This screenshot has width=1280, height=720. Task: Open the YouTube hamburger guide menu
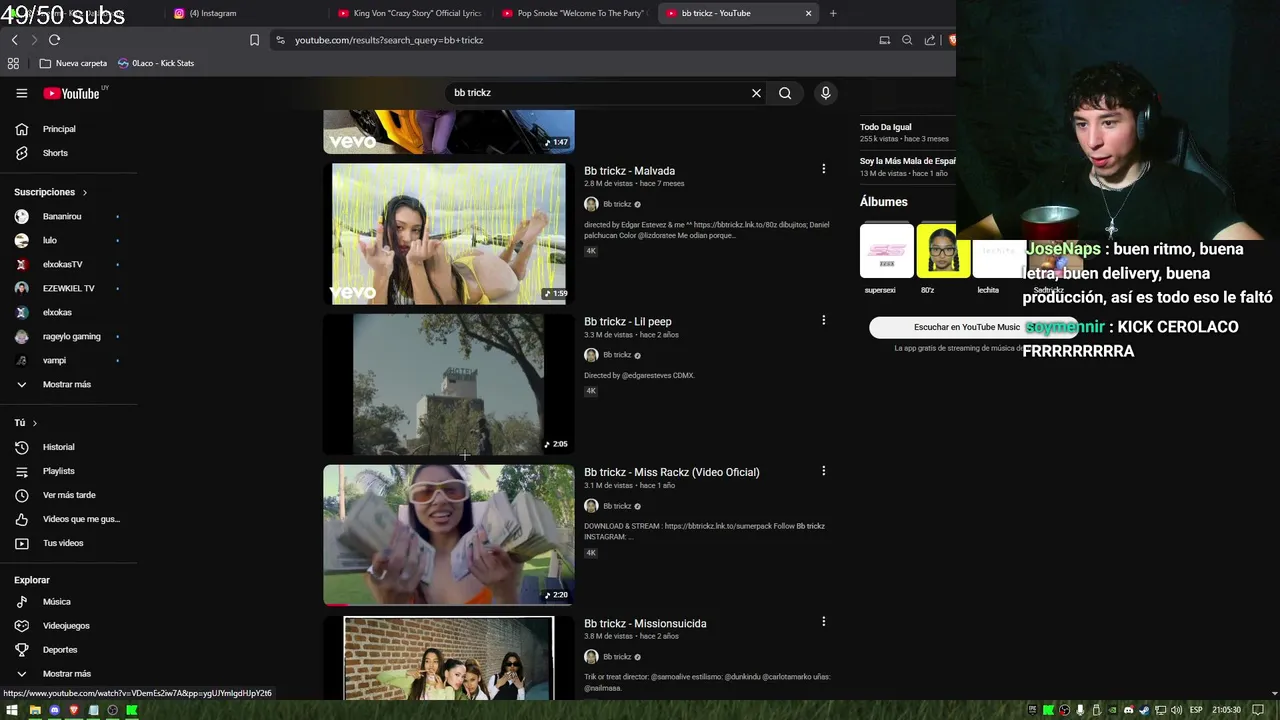tap(21, 93)
